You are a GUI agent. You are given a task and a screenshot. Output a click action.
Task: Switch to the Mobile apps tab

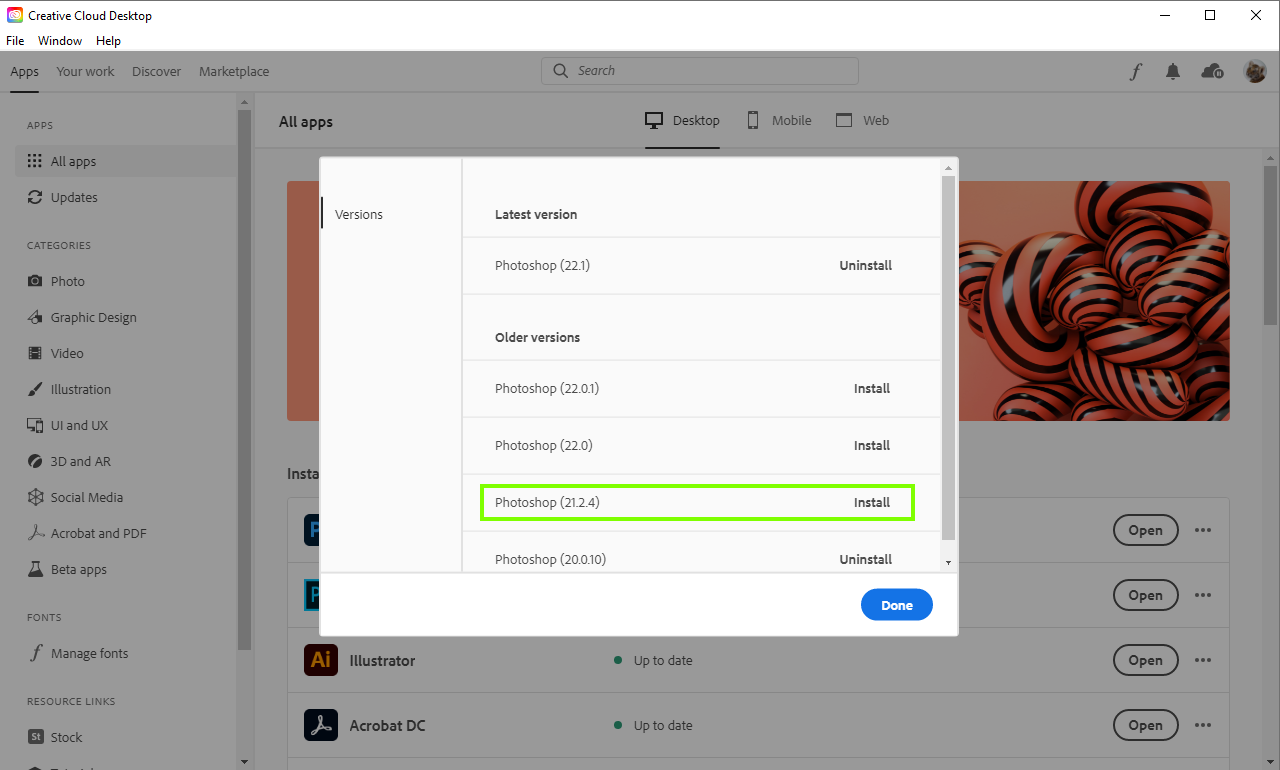click(x=779, y=120)
